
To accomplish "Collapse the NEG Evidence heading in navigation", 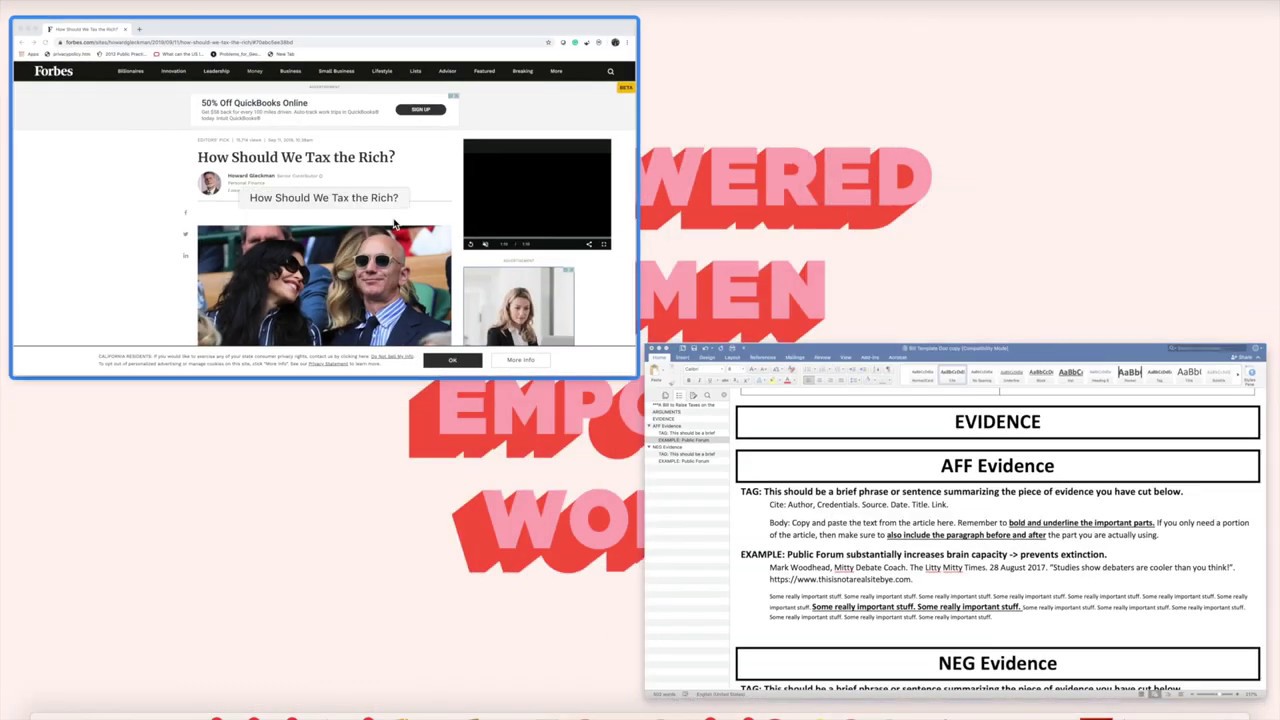I will click(x=650, y=447).
